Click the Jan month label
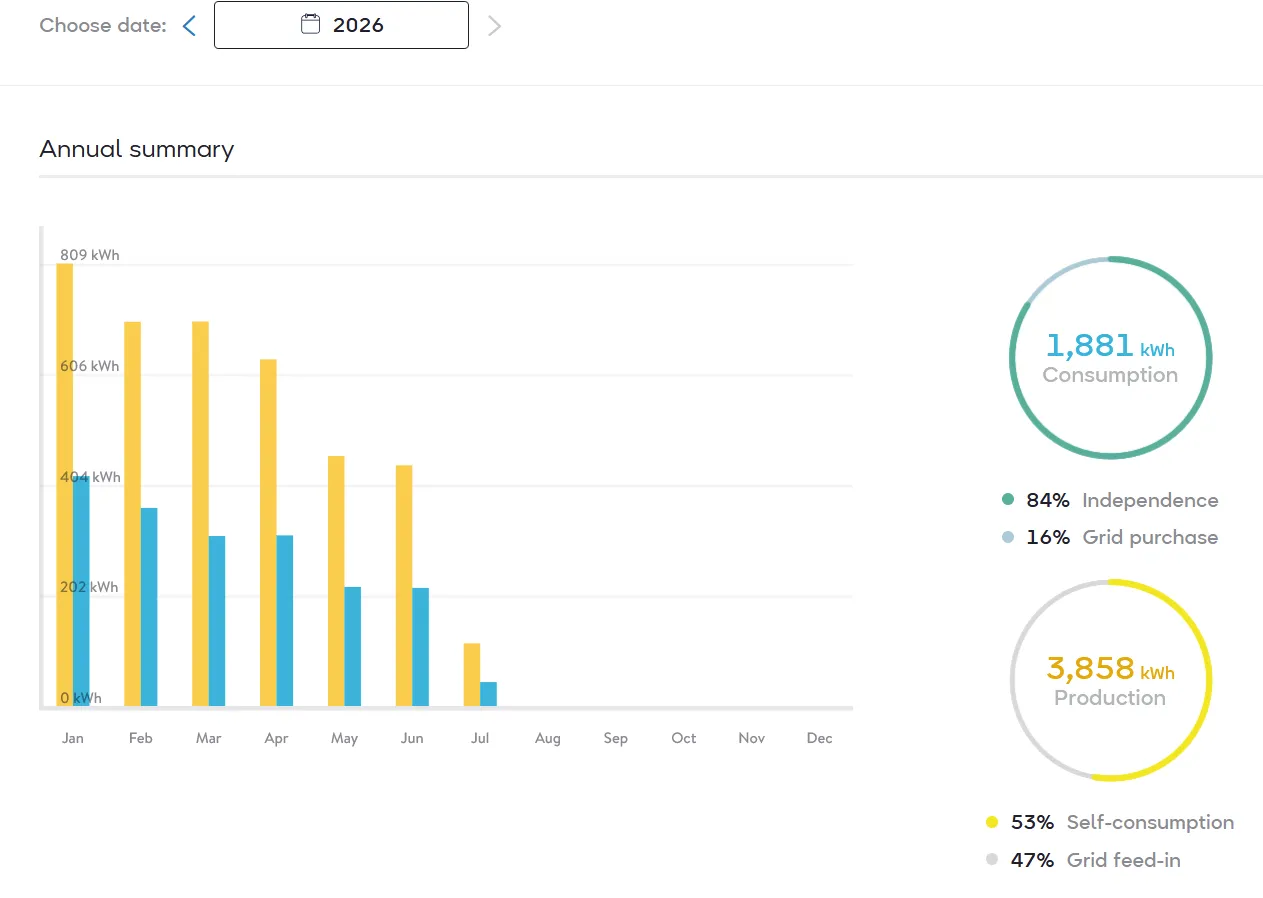The image size is (1263, 898). coord(73,738)
